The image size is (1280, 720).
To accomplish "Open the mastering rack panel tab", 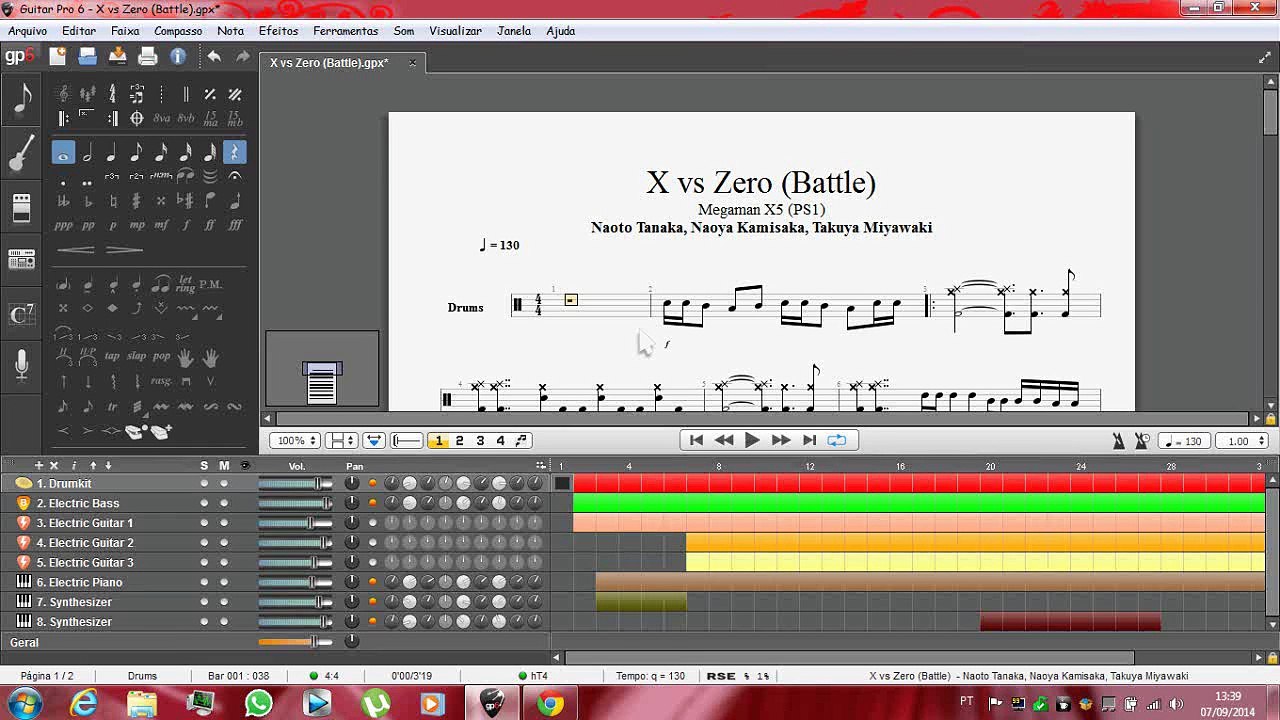I will (x=22, y=261).
